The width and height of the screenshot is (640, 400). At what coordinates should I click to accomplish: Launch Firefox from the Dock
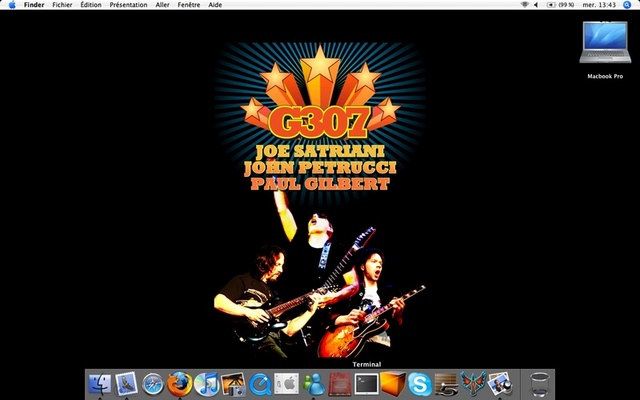point(180,384)
